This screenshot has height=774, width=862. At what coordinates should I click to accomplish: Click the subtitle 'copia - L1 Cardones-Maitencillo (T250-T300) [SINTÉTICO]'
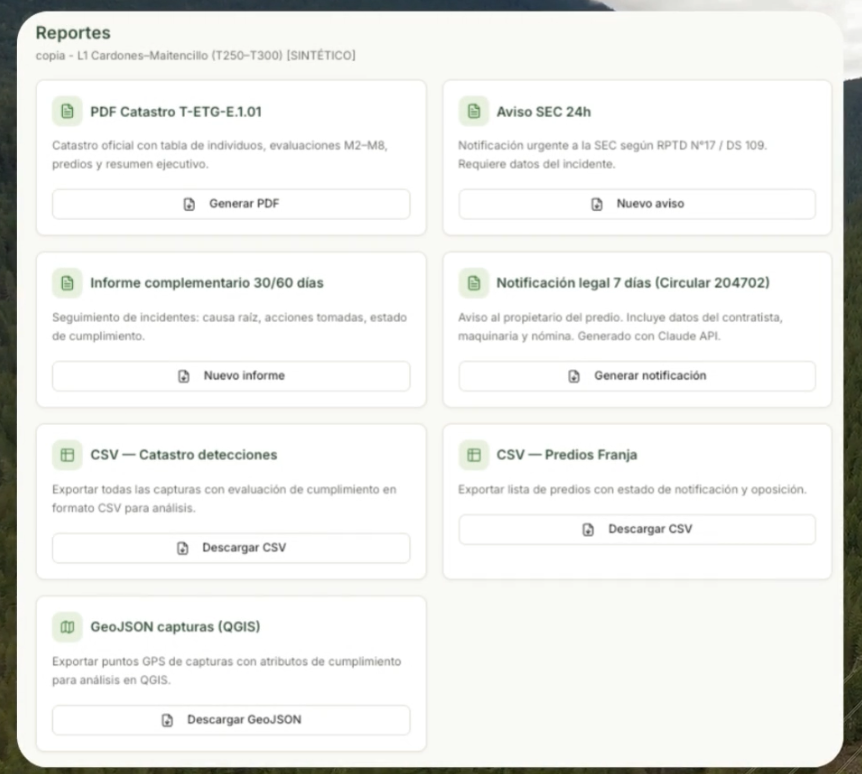click(196, 56)
